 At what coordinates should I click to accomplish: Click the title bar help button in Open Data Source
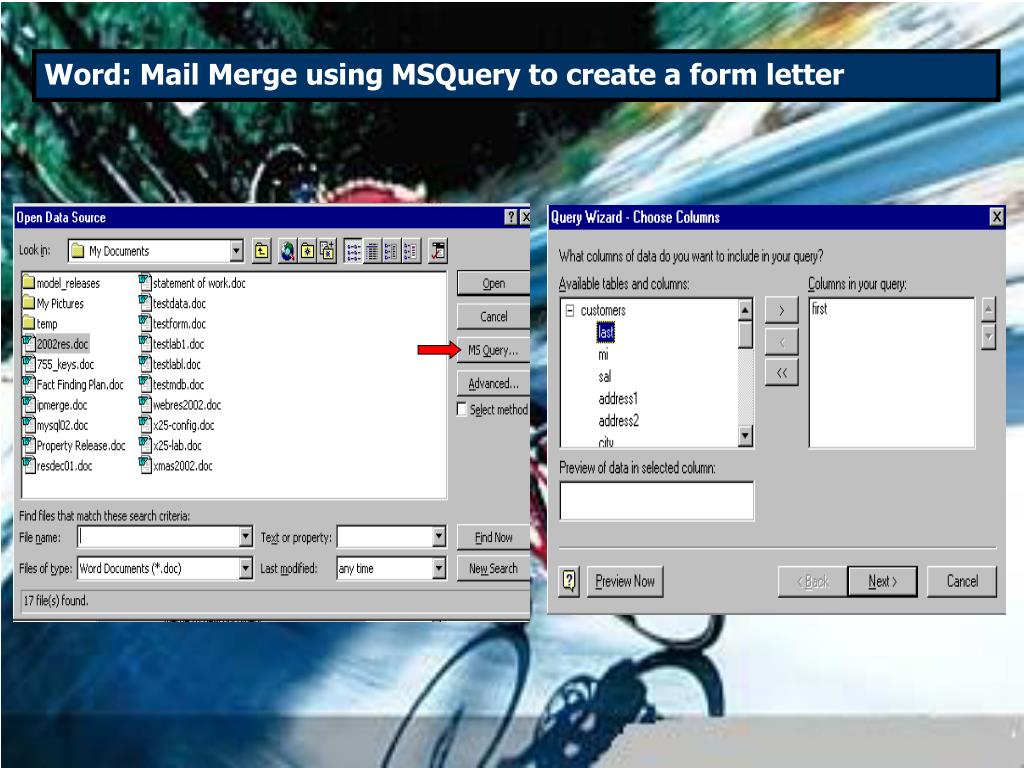(511, 217)
